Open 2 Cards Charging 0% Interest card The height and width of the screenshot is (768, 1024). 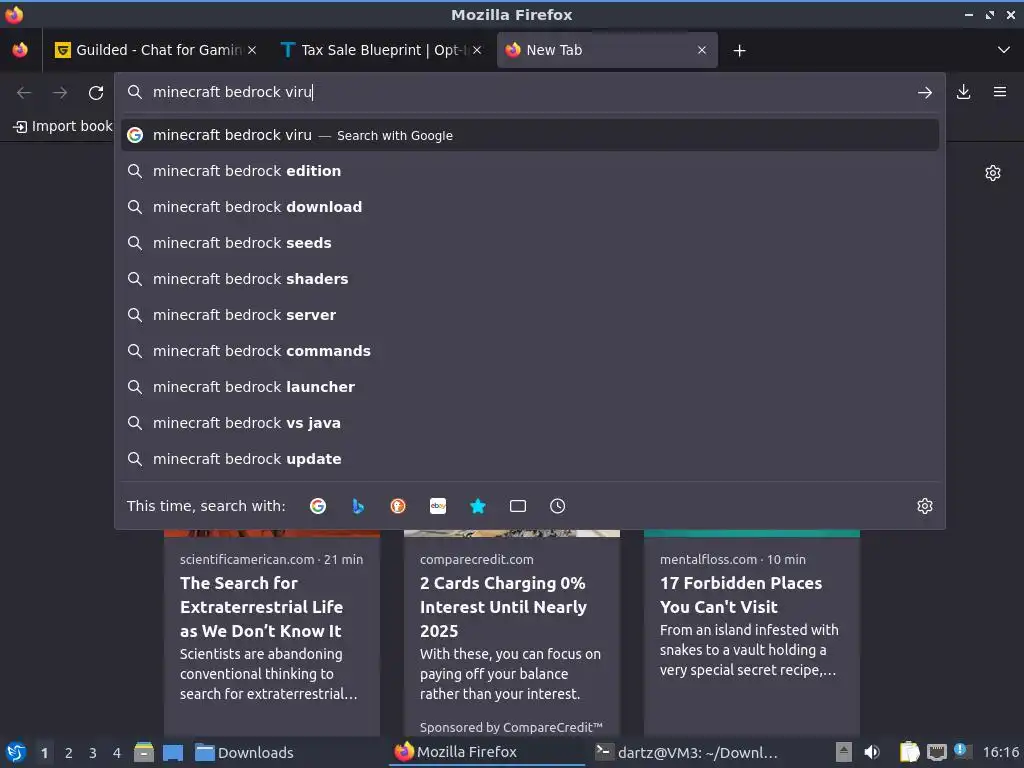coord(511,633)
